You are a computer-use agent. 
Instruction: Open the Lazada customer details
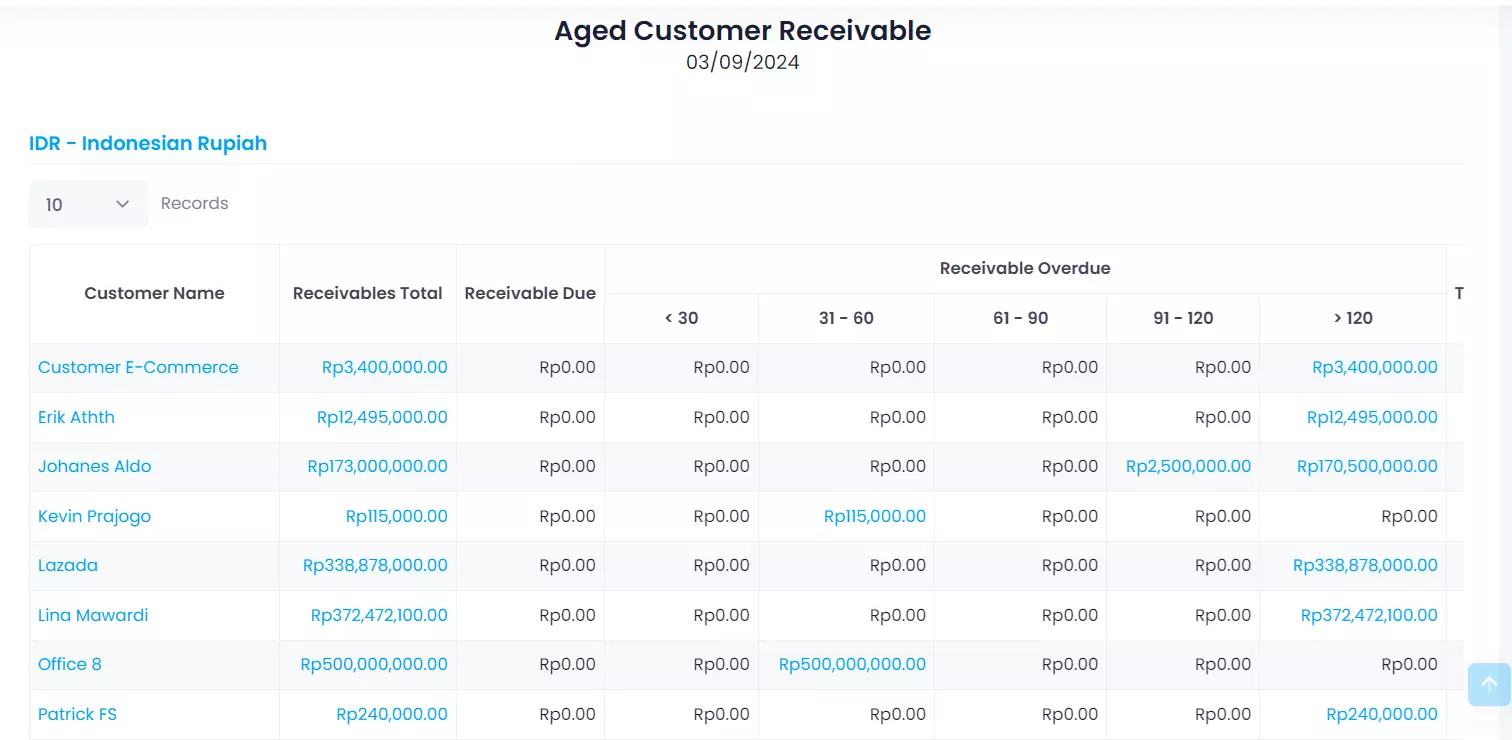[68, 565]
